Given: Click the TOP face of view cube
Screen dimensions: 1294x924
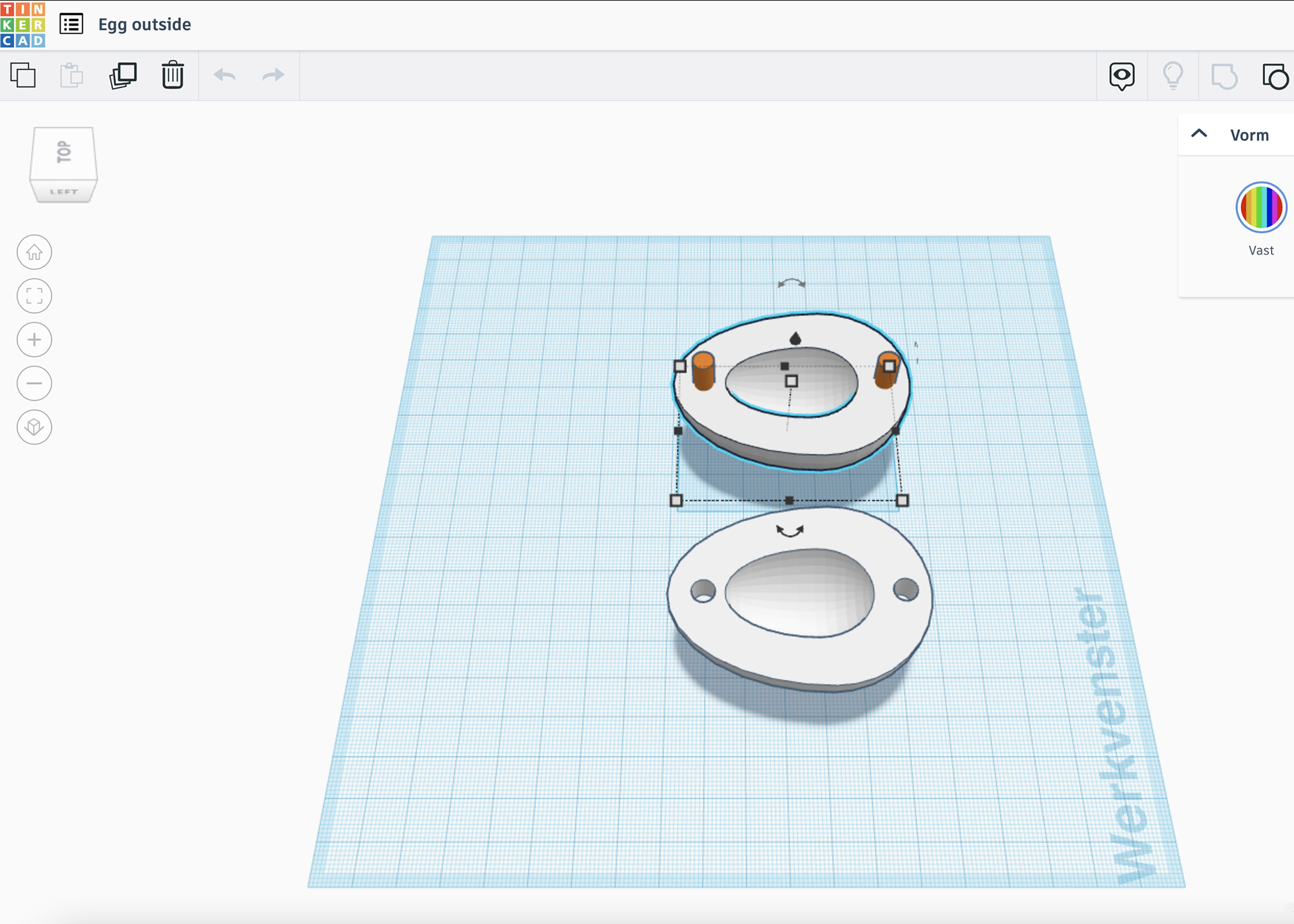Looking at the screenshot, I should pos(63,153).
